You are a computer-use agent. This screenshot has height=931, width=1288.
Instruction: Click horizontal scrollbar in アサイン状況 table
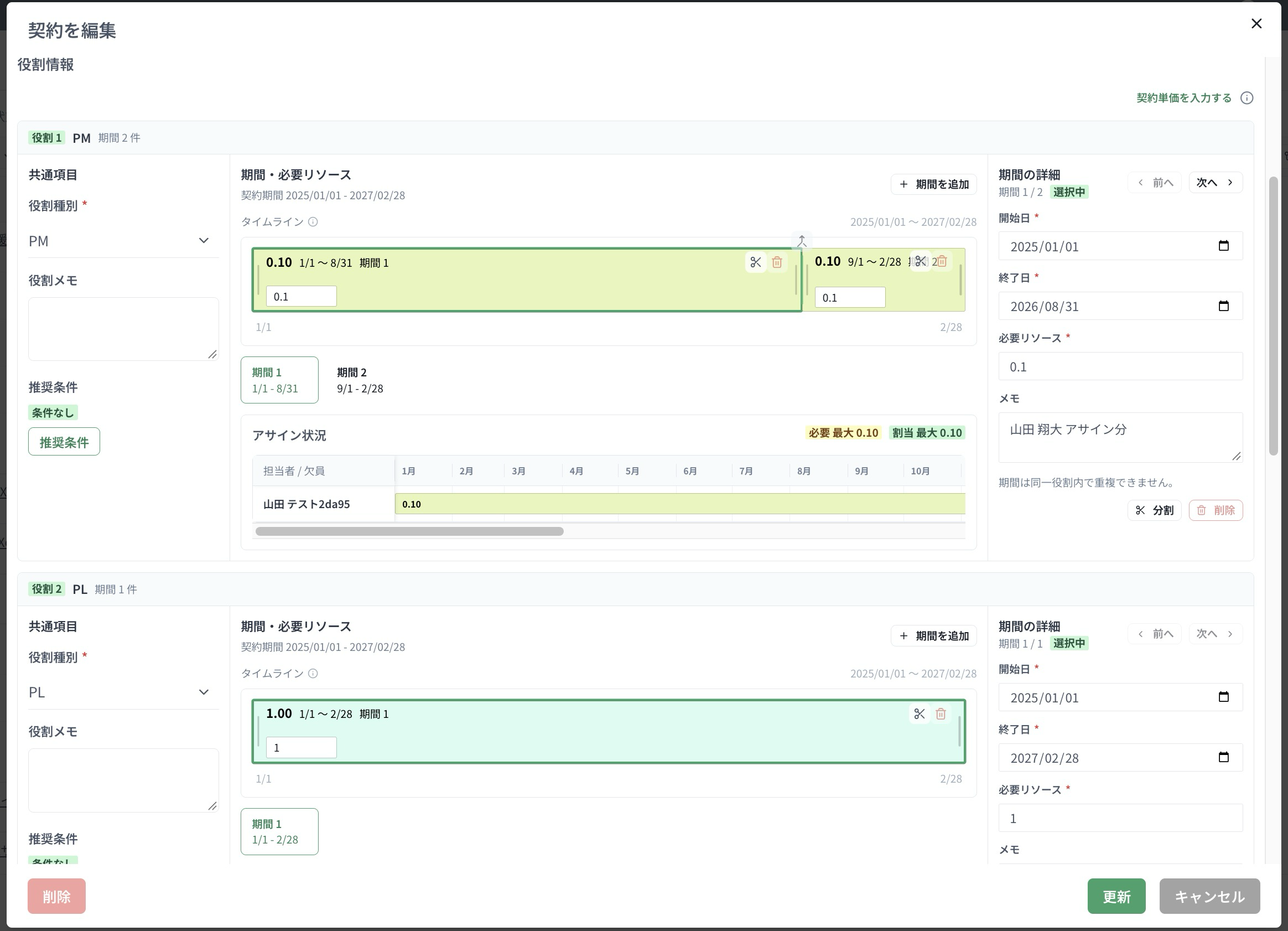coord(409,532)
